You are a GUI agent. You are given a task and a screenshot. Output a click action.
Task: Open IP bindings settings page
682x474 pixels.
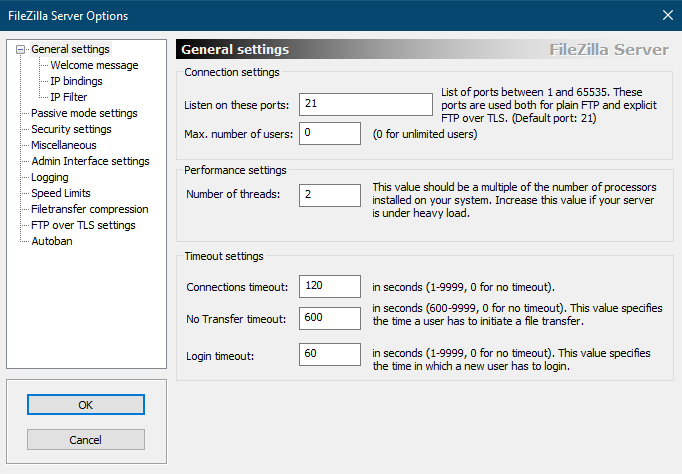(76, 81)
